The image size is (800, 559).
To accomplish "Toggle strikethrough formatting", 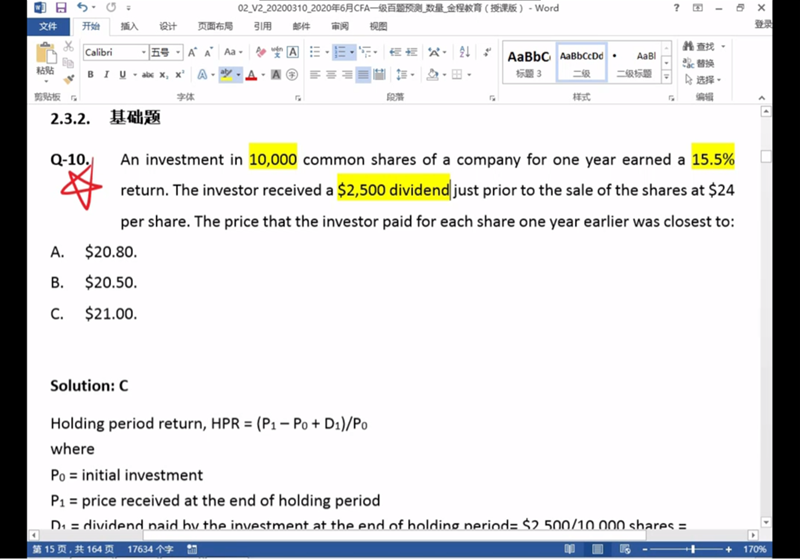I will (147, 74).
